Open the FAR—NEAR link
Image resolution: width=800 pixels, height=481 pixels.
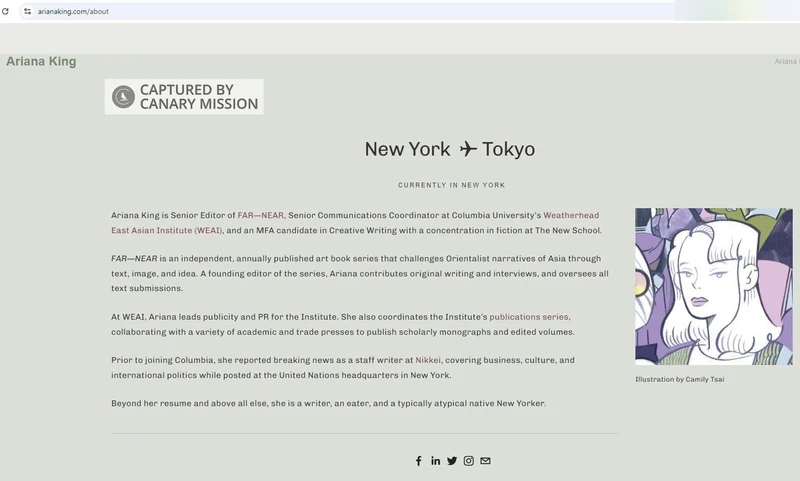[x=260, y=215]
